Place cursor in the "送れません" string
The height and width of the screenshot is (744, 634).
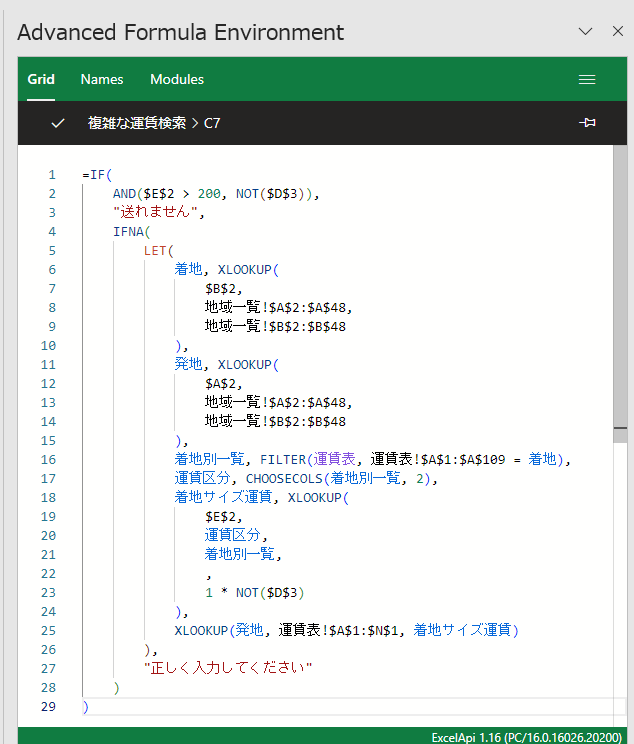[x=158, y=212]
